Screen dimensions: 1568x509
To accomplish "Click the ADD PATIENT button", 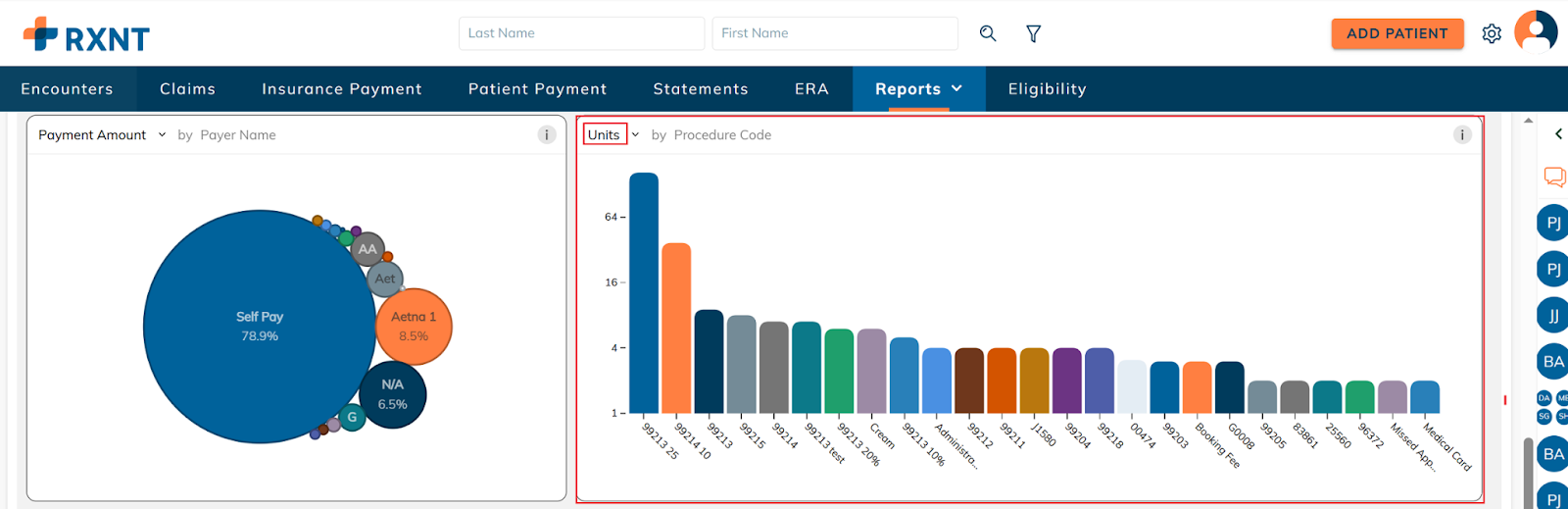I will 1396,33.
